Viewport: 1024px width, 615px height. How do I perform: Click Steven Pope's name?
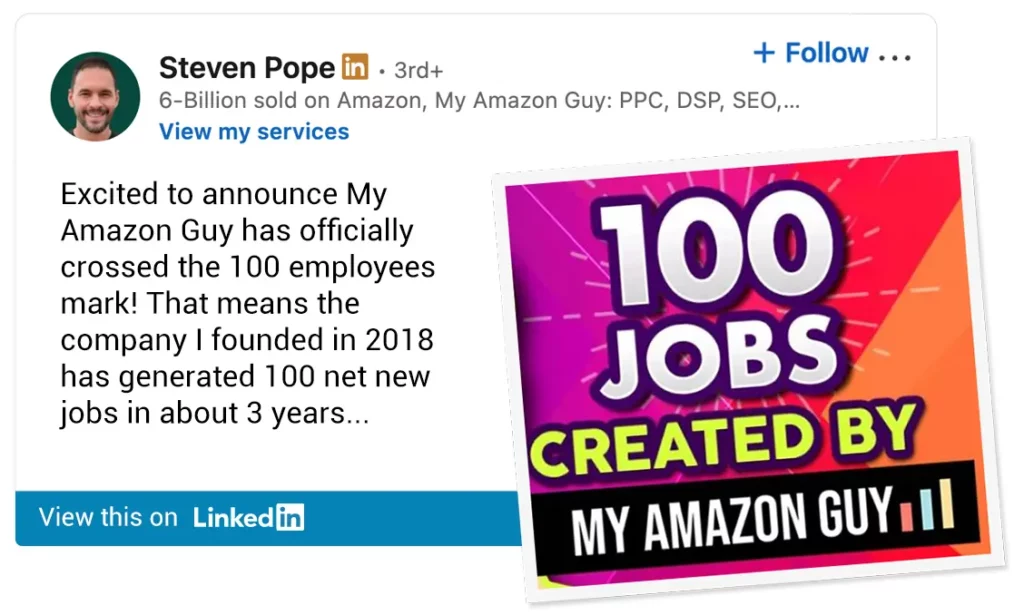pyautogui.click(x=246, y=67)
